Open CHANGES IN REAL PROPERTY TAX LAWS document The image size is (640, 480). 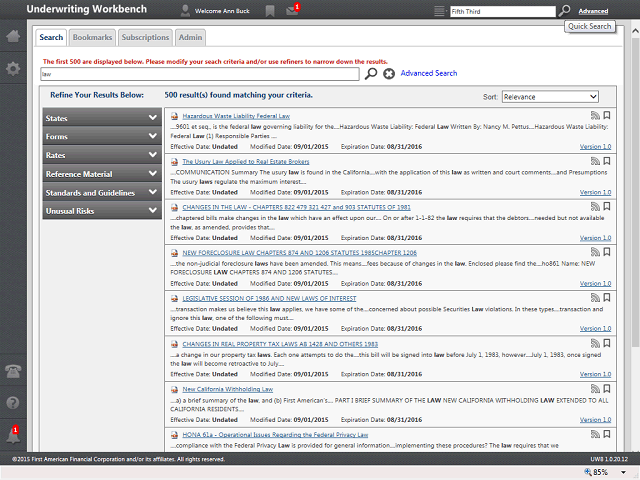[280, 344]
